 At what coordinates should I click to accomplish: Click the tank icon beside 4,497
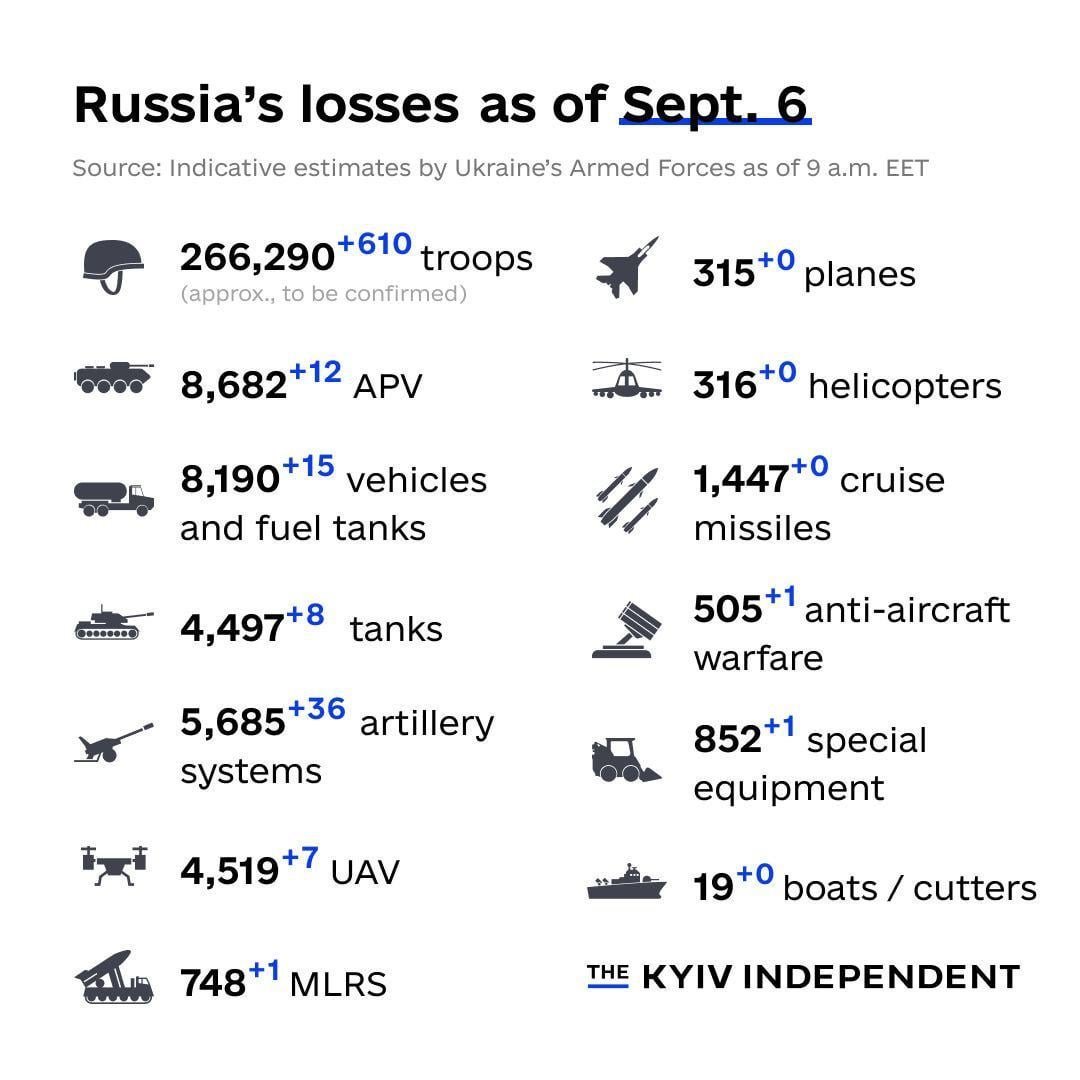[x=114, y=623]
